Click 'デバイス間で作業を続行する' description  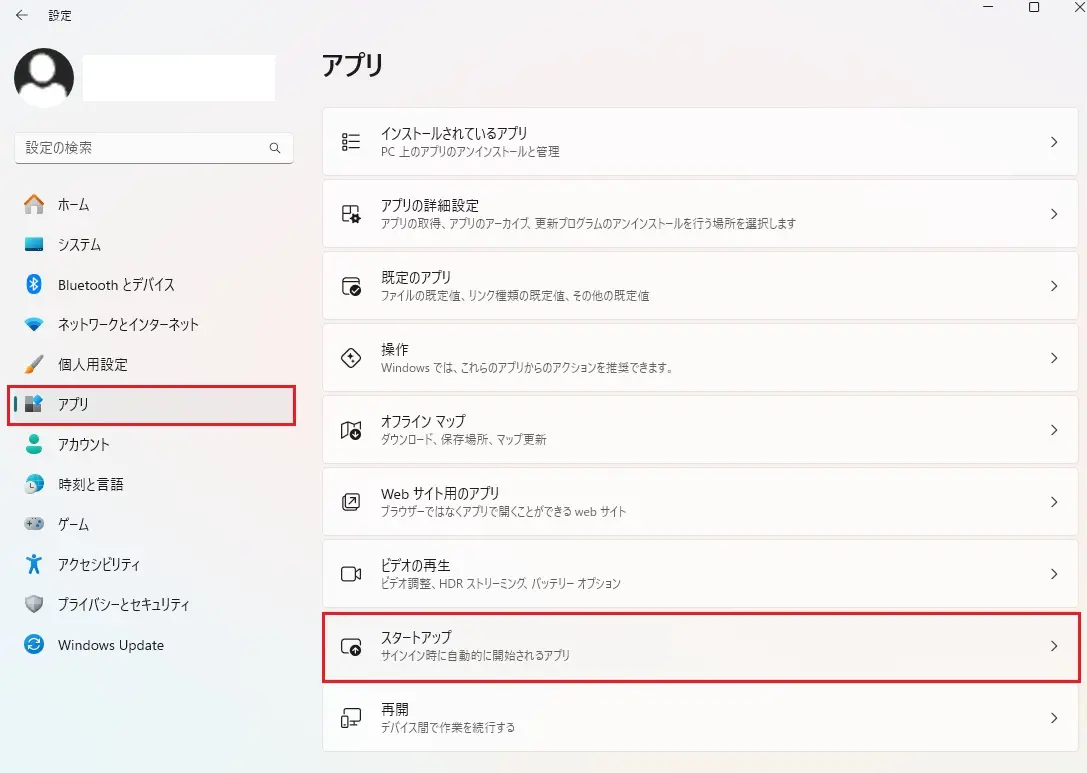[448, 727]
